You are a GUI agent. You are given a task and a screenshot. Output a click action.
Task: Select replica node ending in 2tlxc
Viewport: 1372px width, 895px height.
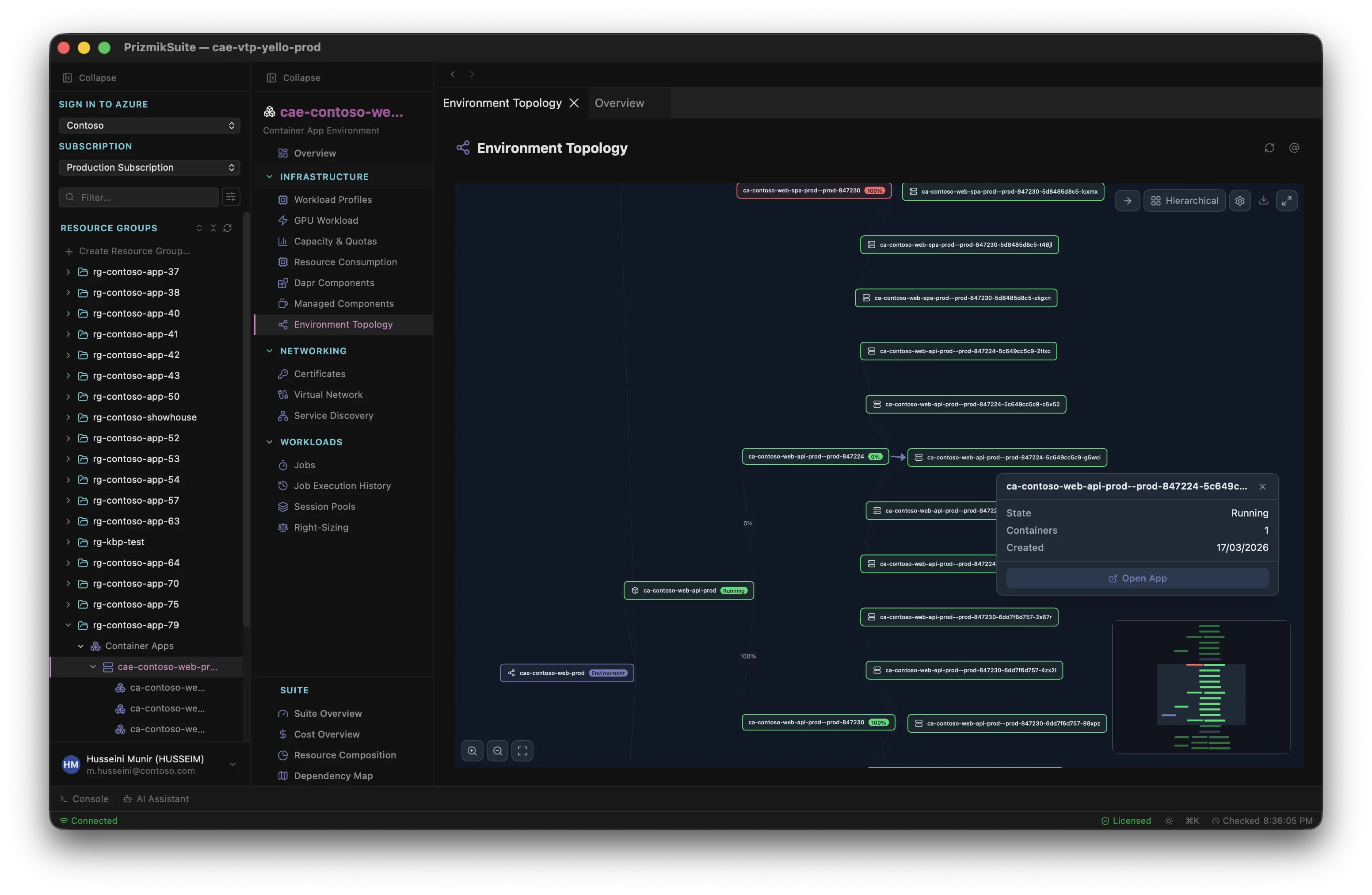pos(959,351)
